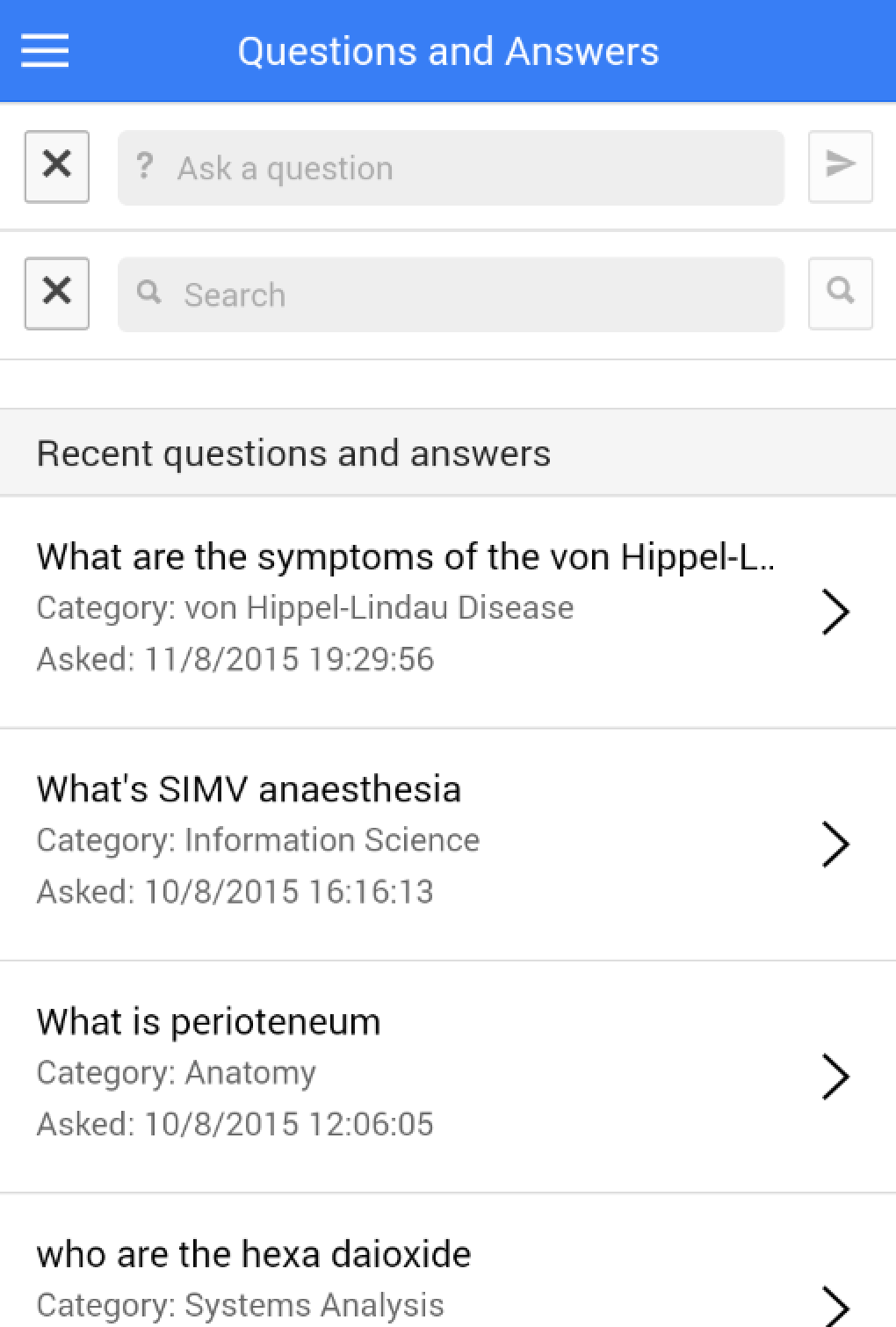This screenshot has width=896, height=1327.
Task: Click Recent questions and answers header
Action: click(x=293, y=453)
